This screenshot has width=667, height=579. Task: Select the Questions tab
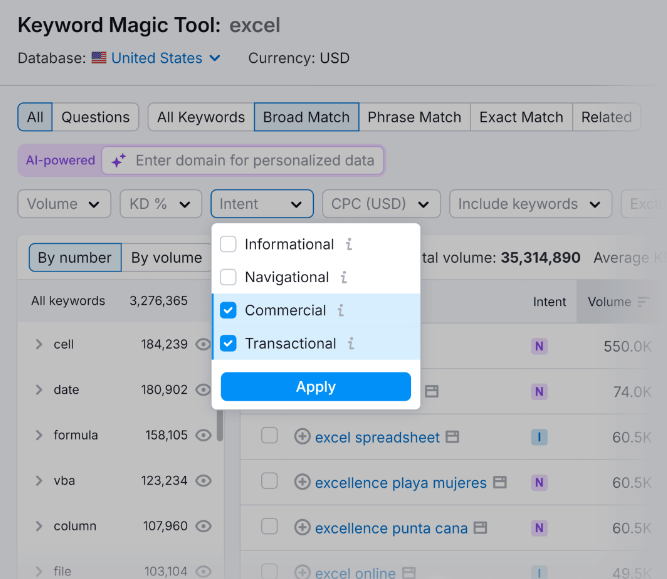pos(95,117)
